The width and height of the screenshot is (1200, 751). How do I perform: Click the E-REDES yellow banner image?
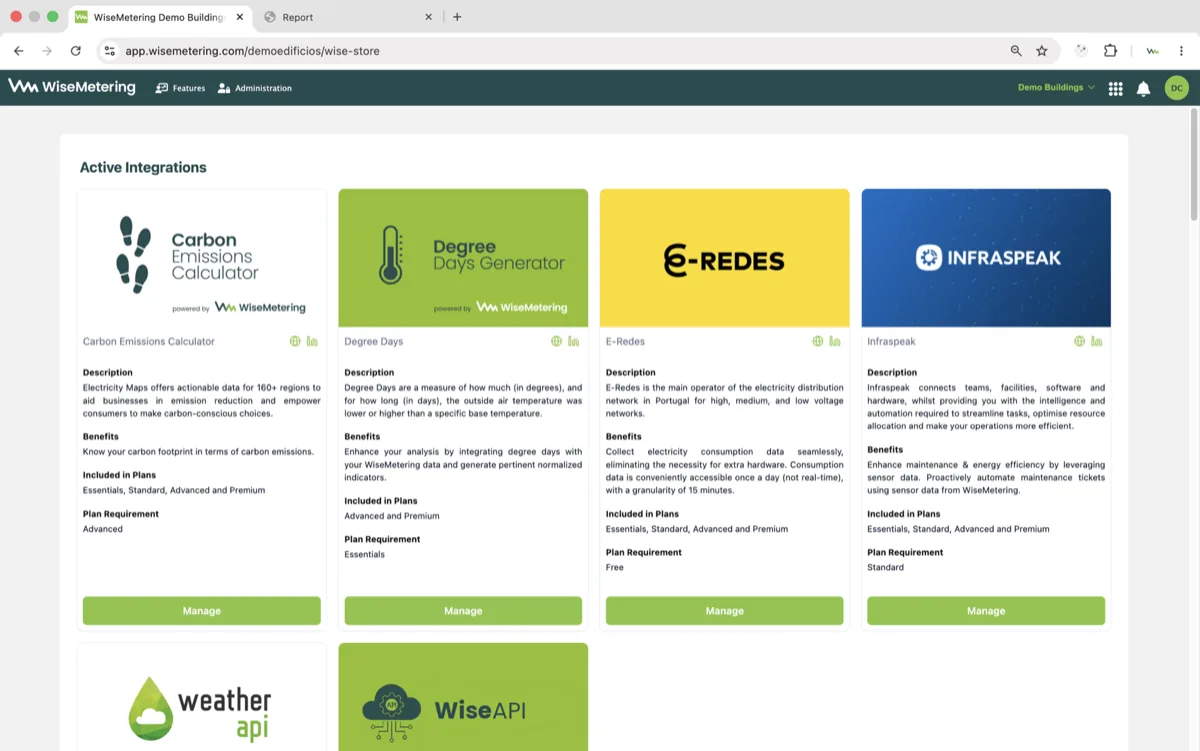tap(725, 258)
